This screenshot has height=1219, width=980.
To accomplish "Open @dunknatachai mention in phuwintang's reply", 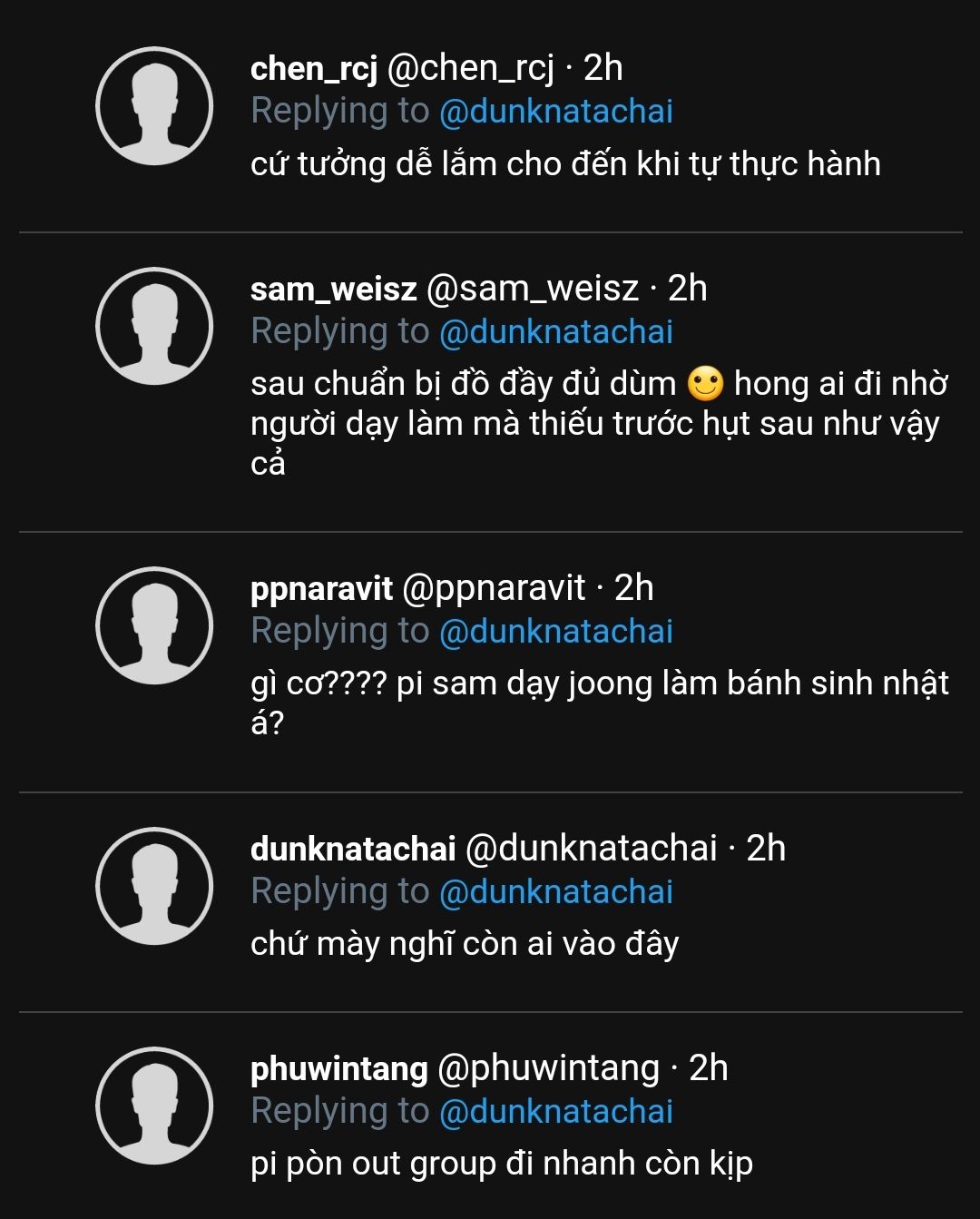I will tap(556, 1111).
